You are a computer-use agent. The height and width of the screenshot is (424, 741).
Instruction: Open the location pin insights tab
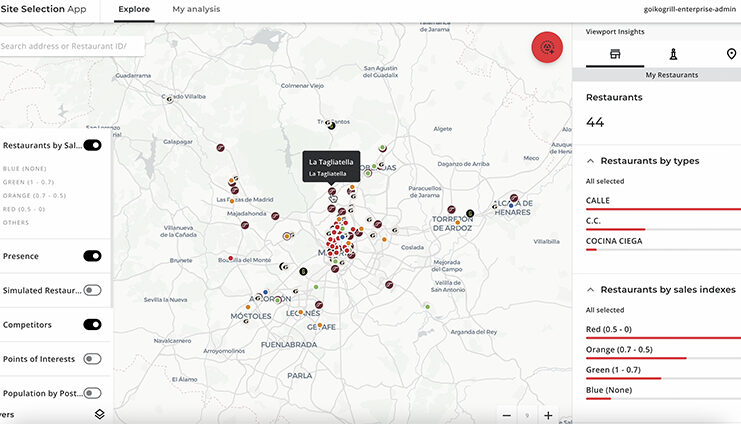click(731, 54)
